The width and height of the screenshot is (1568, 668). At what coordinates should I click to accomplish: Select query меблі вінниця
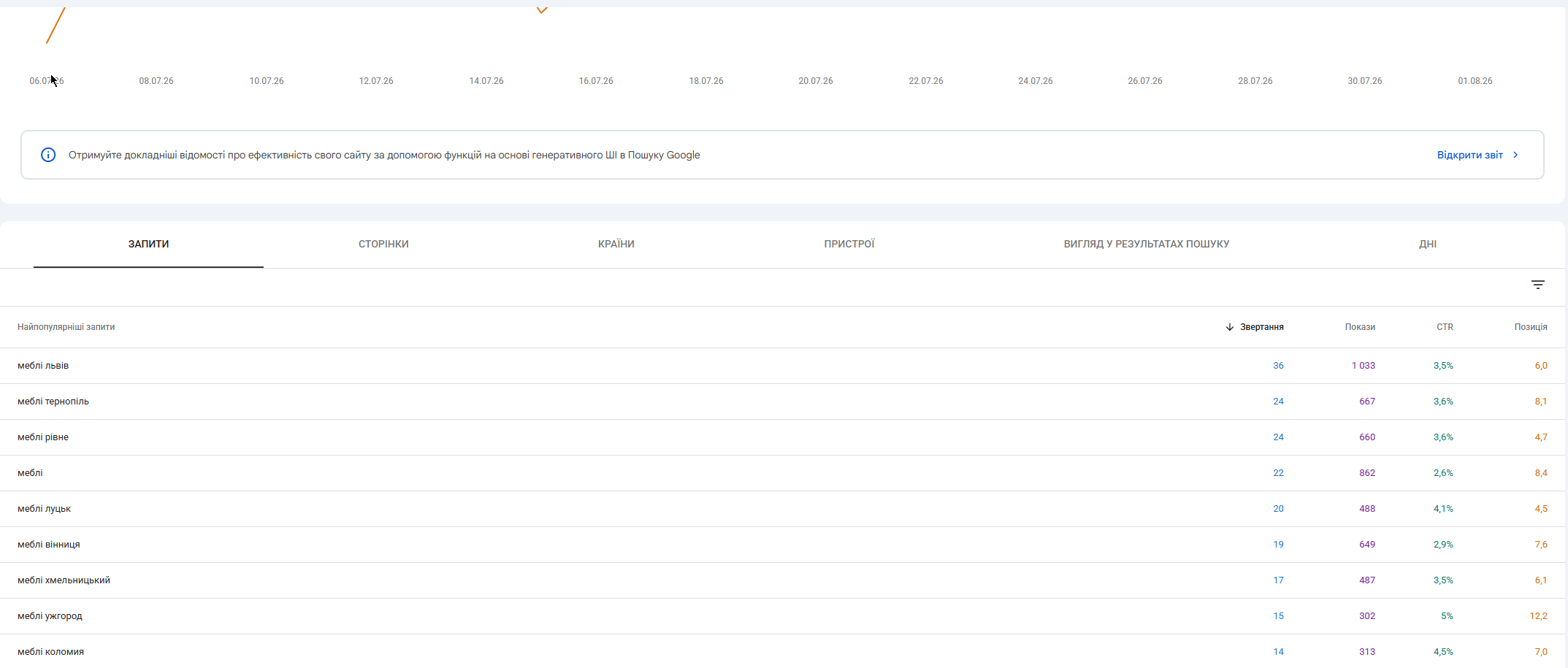(49, 545)
